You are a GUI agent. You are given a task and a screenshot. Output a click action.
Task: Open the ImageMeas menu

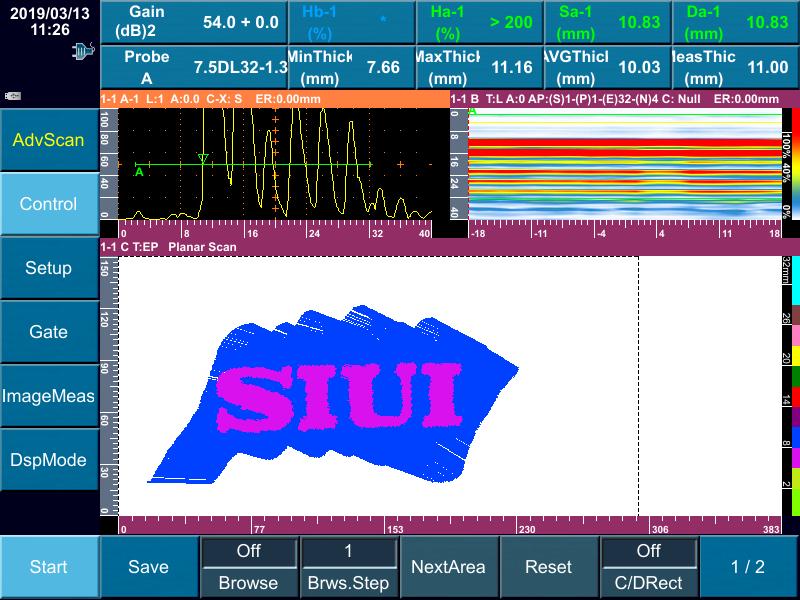[49, 396]
